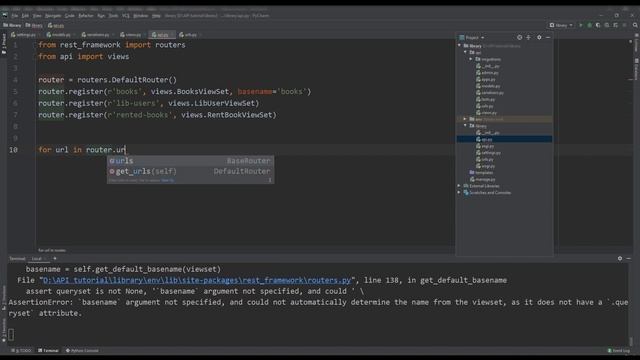Click the green Run button
Viewport: 640px width, 360px height.
[x=581, y=25]
